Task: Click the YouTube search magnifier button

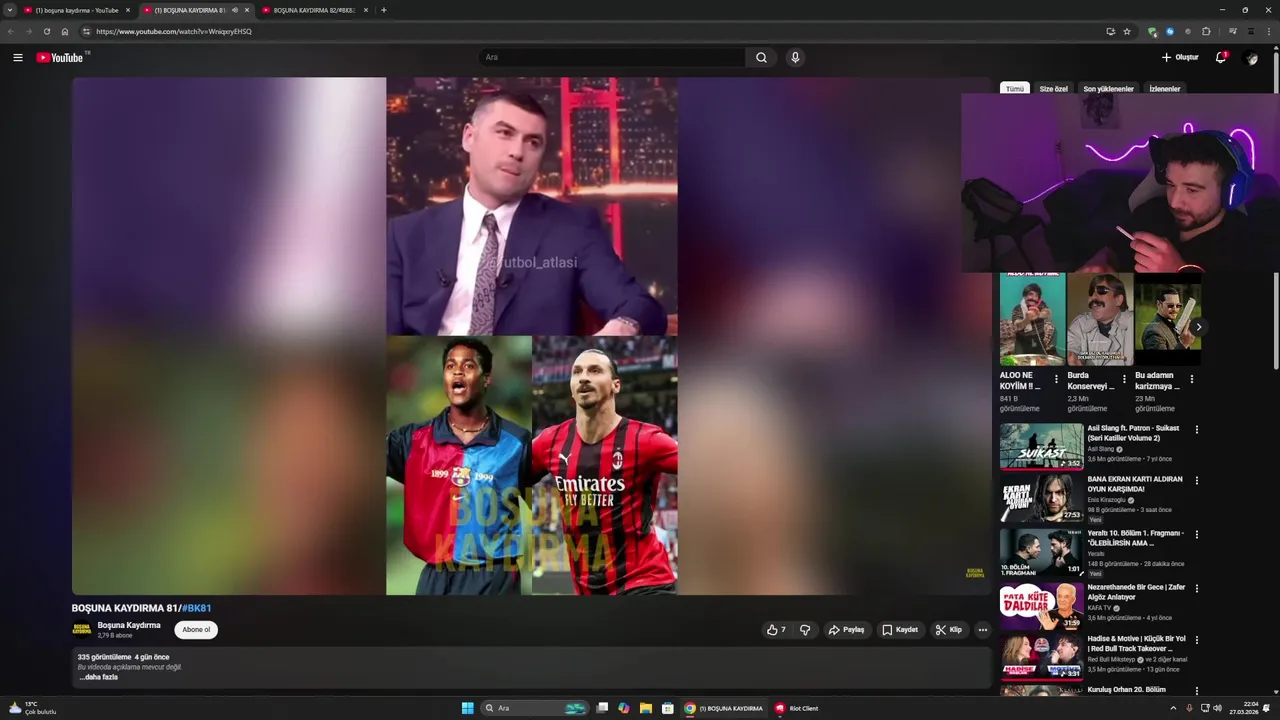Action: (x=761, y=57)
